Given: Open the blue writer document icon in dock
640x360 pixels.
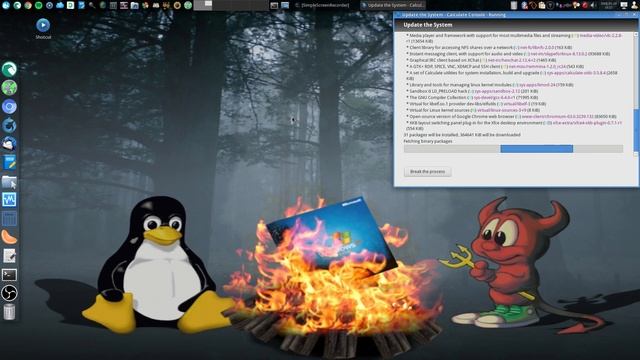Looking at the screenshot, I should point(9,162).
